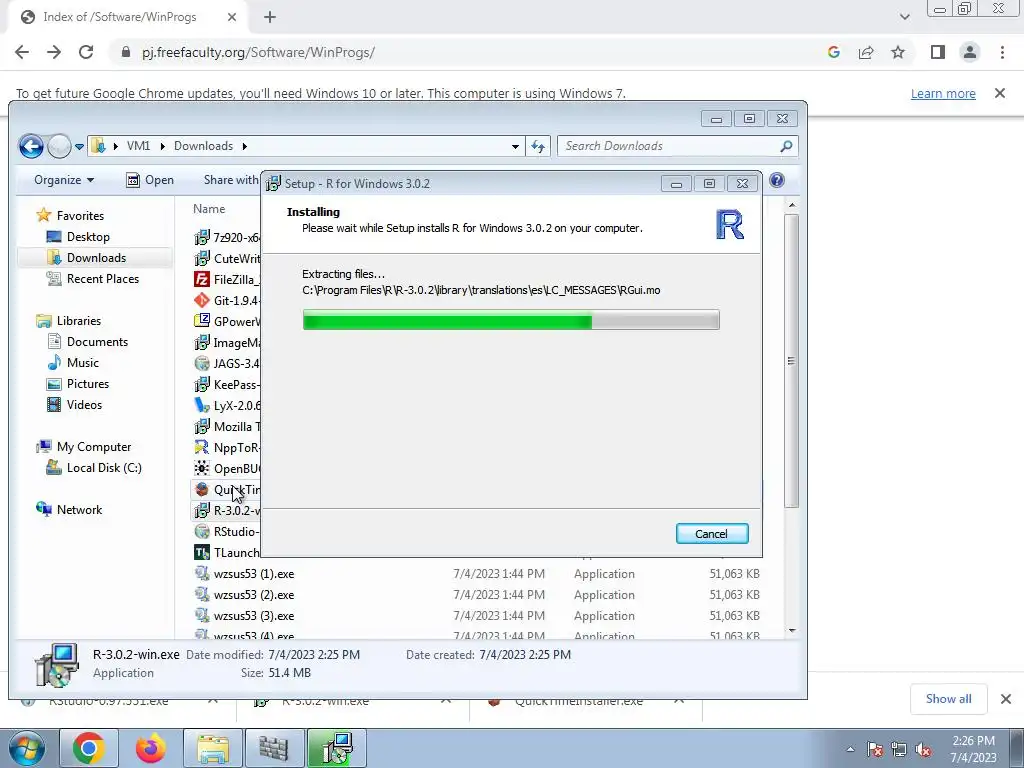Click the Explorer scroll down arrow
This screenshot has height=768, width=1024.
click(x=792, y=630)
